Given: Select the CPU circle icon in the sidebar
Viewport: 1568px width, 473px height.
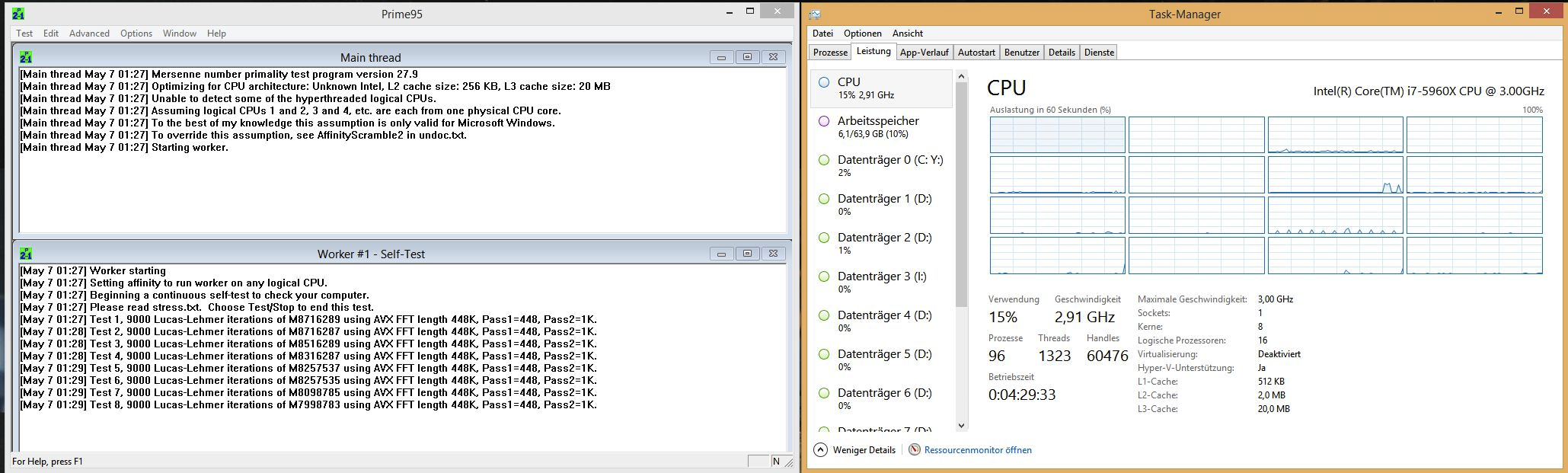Looking at the screenshot, I should tap(824, 82).
